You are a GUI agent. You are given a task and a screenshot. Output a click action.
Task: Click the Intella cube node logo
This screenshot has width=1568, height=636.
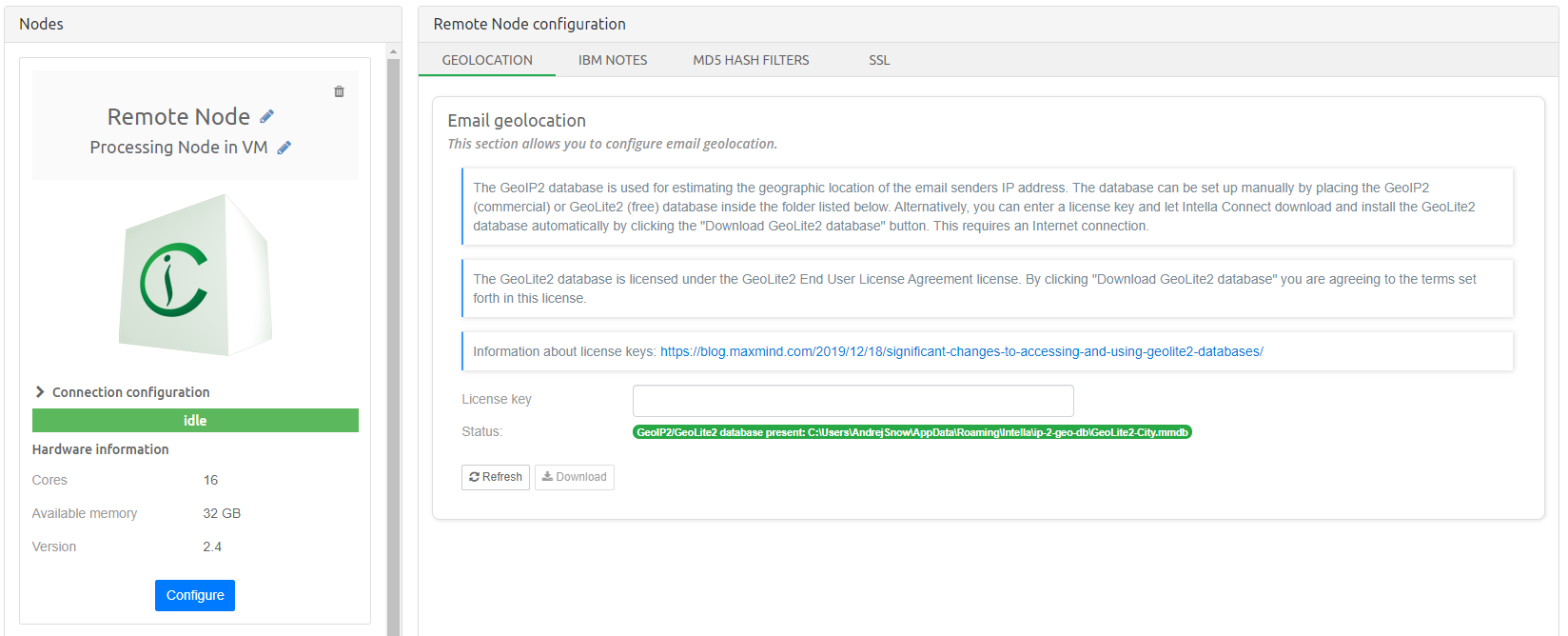(195, 276)
